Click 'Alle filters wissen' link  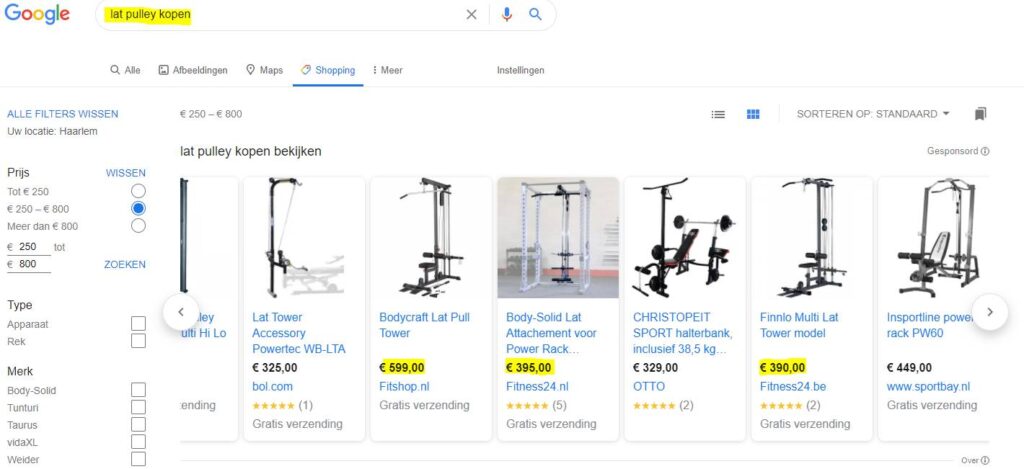point(63,114)
